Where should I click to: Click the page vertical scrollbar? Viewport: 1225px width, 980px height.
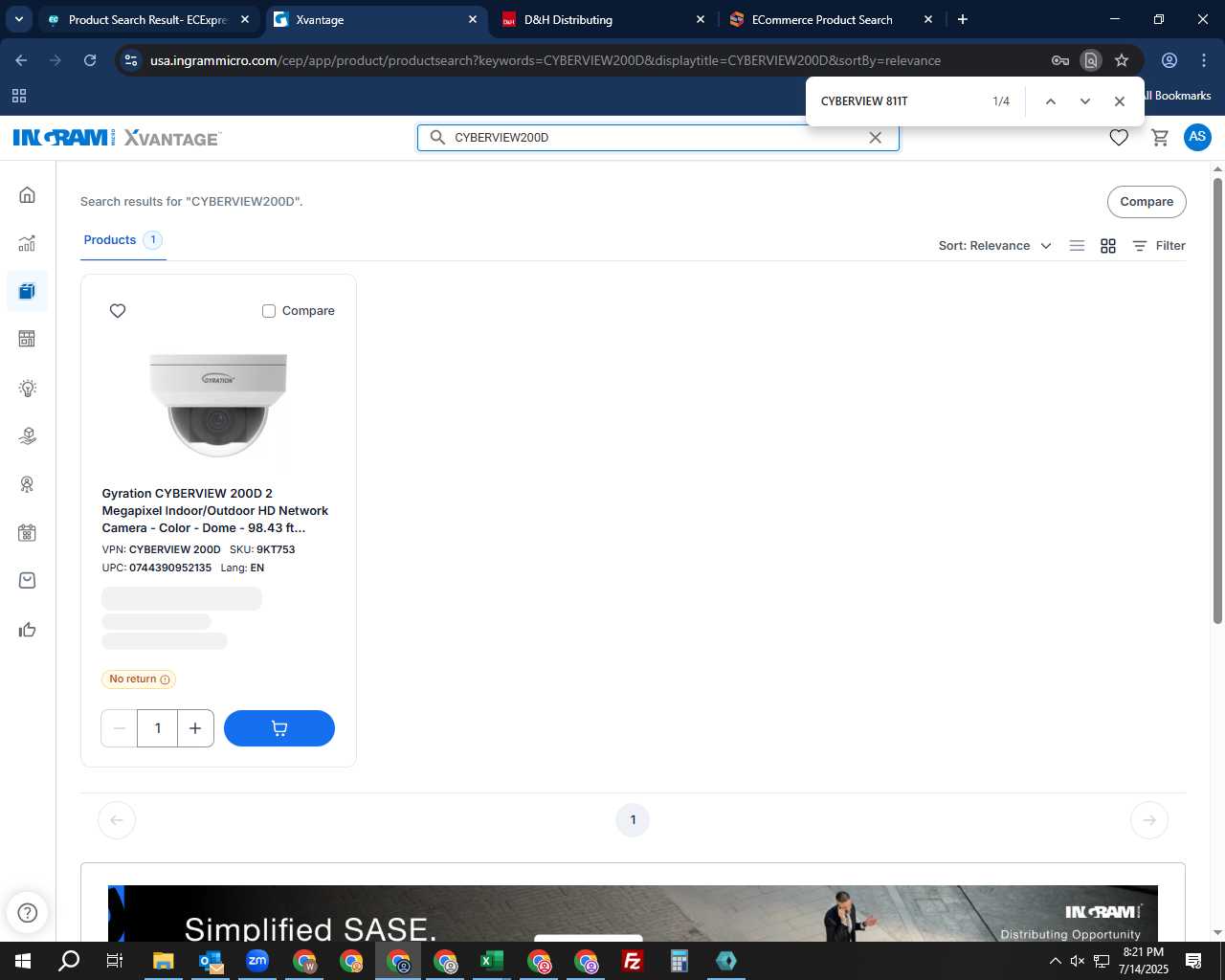1217,401
